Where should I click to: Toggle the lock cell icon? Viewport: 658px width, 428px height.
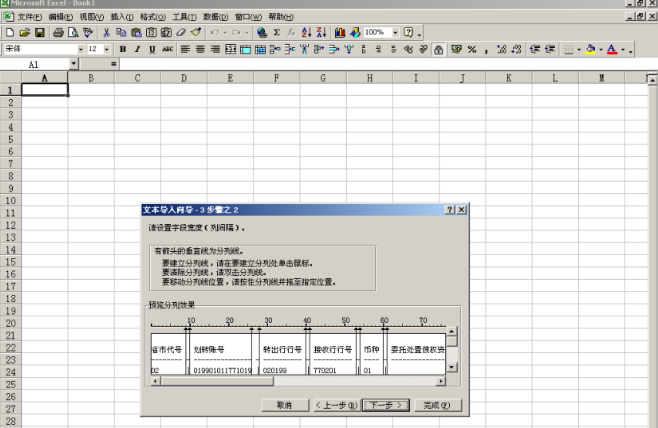[x=439, y=50]
